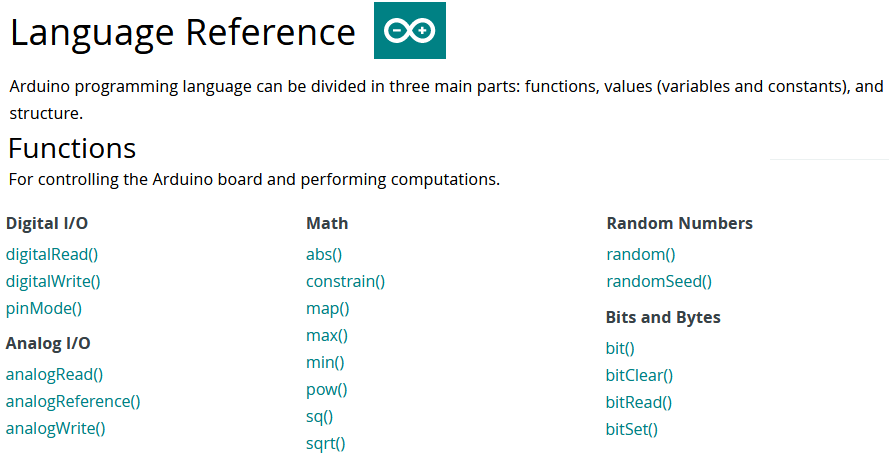Go to the sq() reference page

click(x=320, y=416)
